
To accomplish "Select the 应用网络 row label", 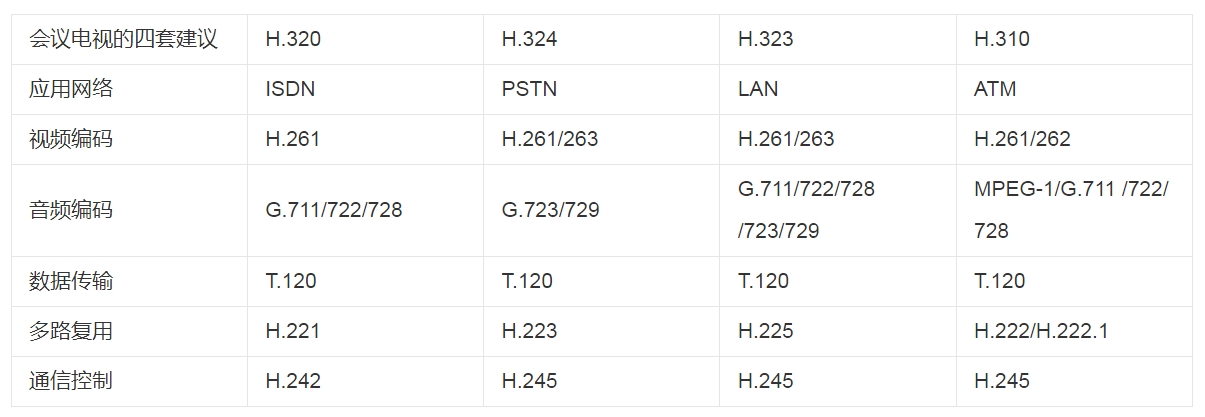I will click(71, 89).
